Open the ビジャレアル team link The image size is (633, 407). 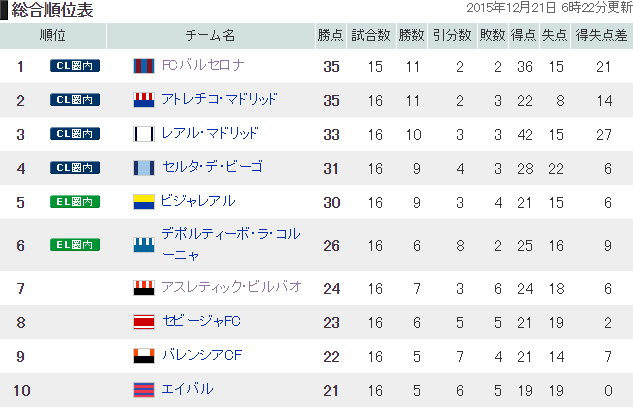tap(198, 201)
